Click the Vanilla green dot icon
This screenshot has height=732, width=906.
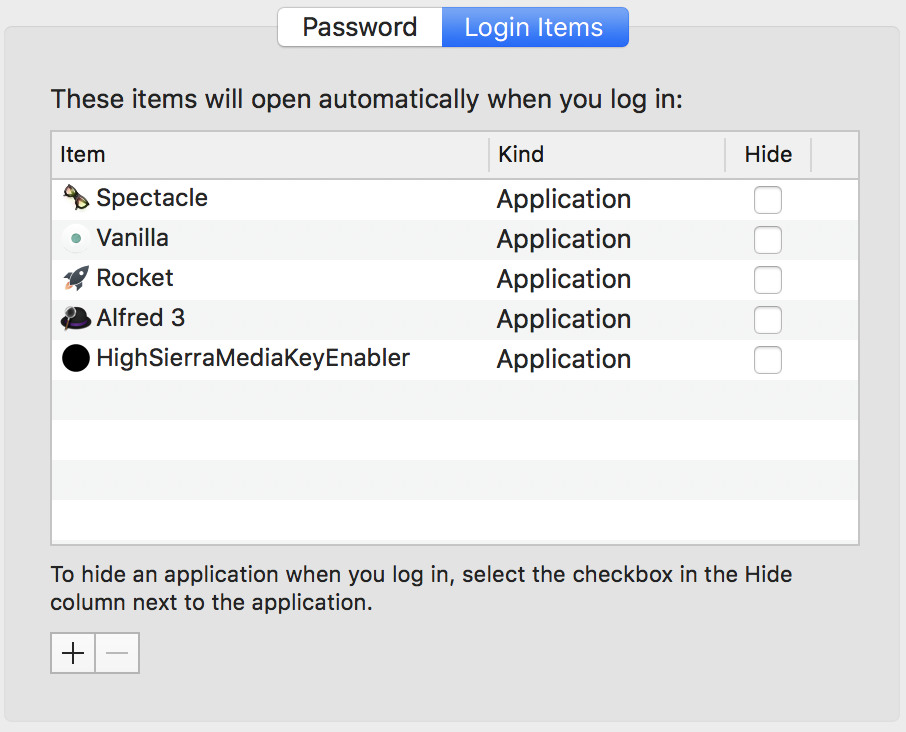coord(76,238)
